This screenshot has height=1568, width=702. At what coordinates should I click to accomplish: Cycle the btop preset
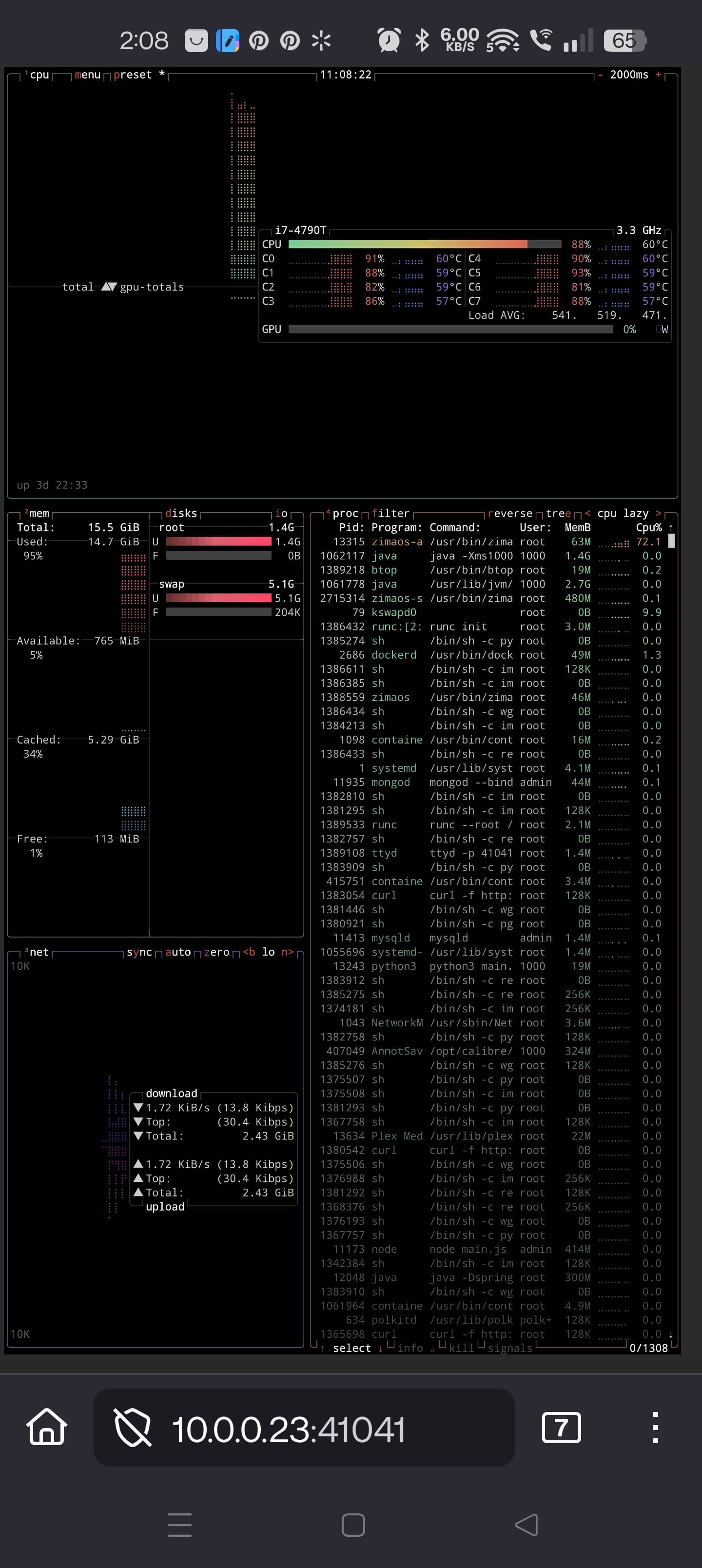click(x=139, y=74)
